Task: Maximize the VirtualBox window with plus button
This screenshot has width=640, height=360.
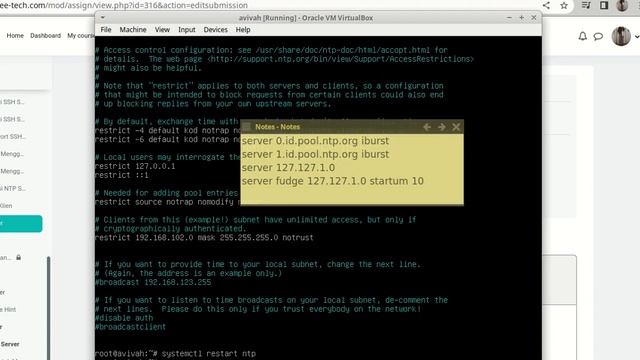Action: pos(521,18)
